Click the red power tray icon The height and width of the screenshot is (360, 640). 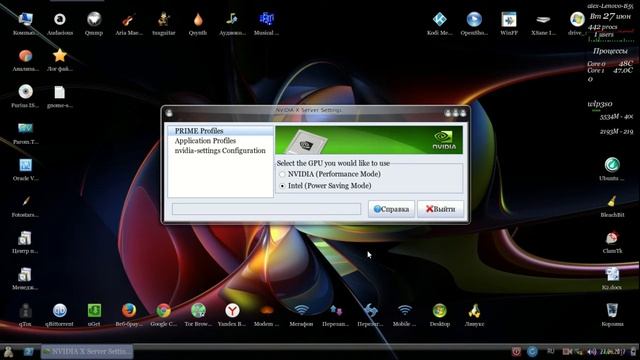516,351
